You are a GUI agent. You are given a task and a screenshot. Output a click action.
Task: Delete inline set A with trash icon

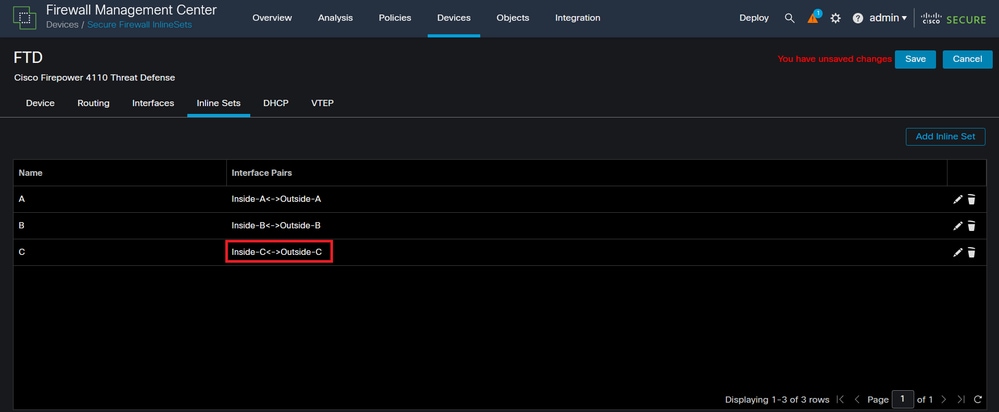971,199
